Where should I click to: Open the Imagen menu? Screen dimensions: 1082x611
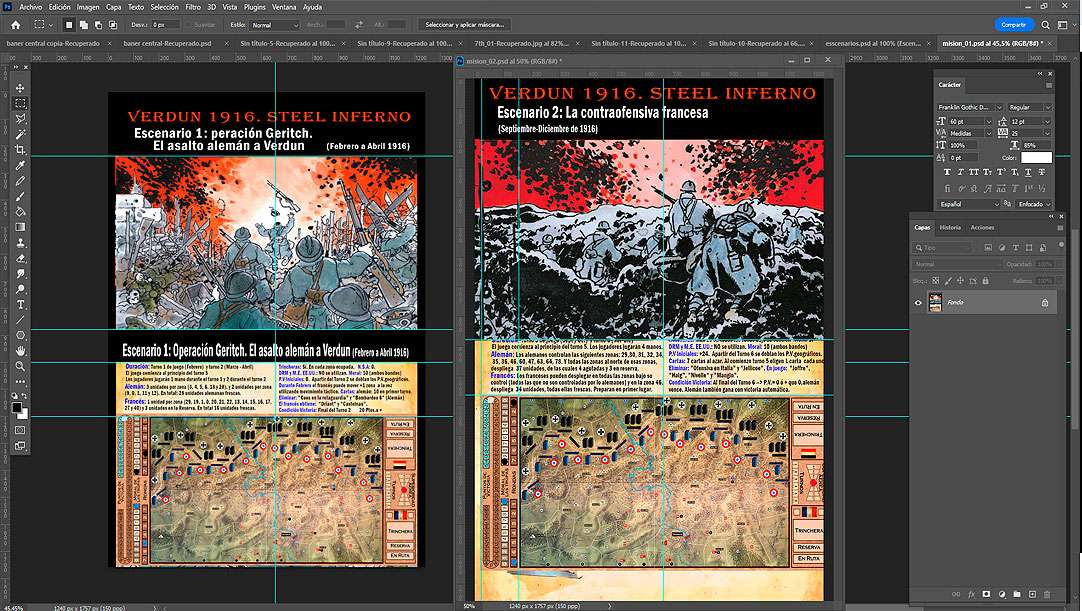pyautogui.click(x=88, y=7)
